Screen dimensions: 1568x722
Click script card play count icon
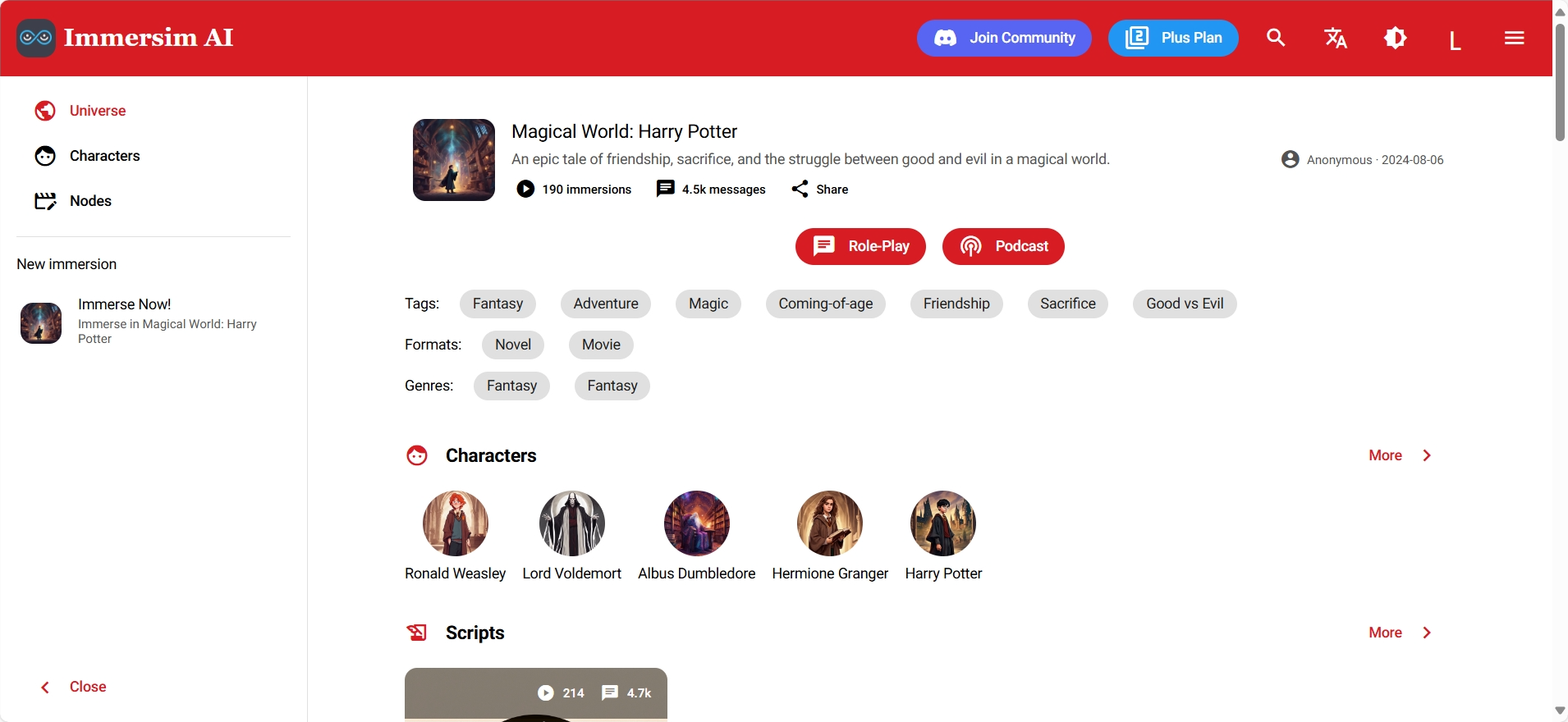pyautogui.click(x=546, y=693)
